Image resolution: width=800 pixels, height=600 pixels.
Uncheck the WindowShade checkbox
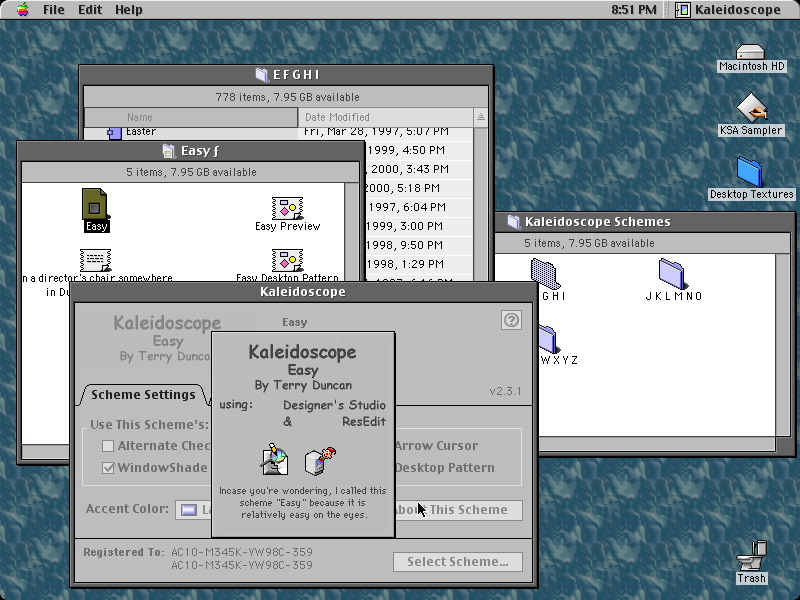[108, 468]
